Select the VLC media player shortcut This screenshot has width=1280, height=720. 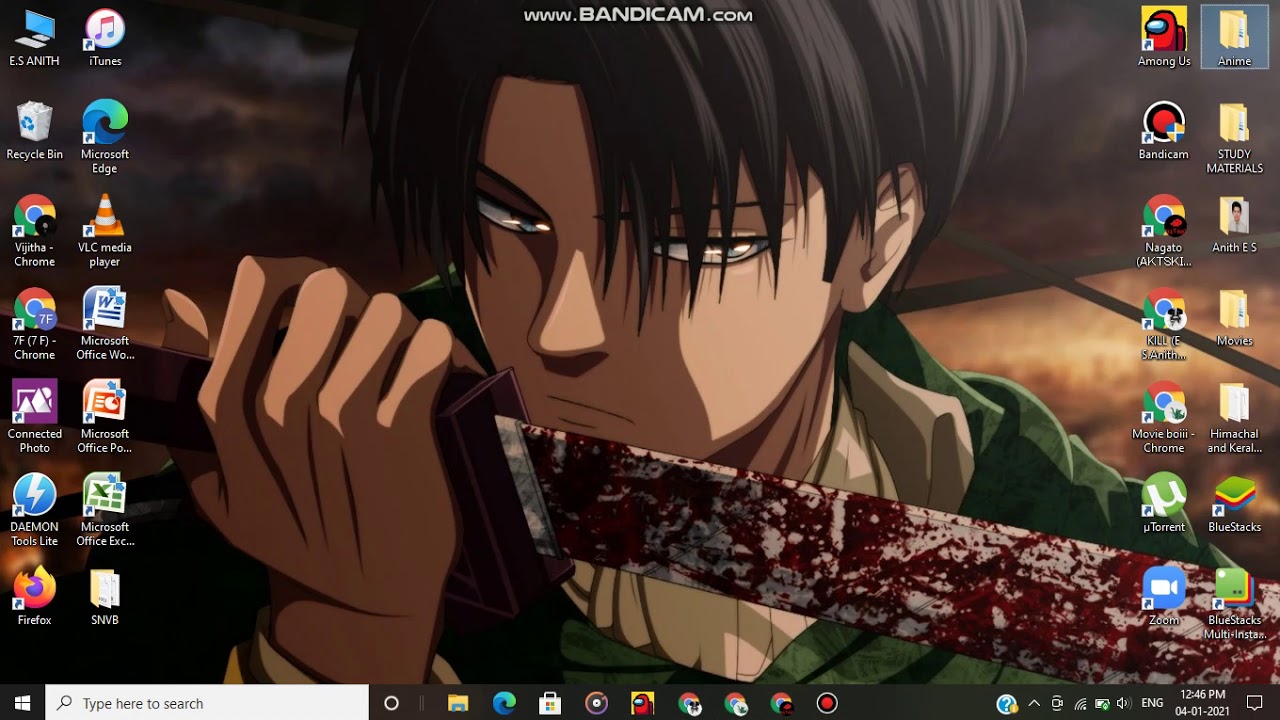click(x=105, y=231)
